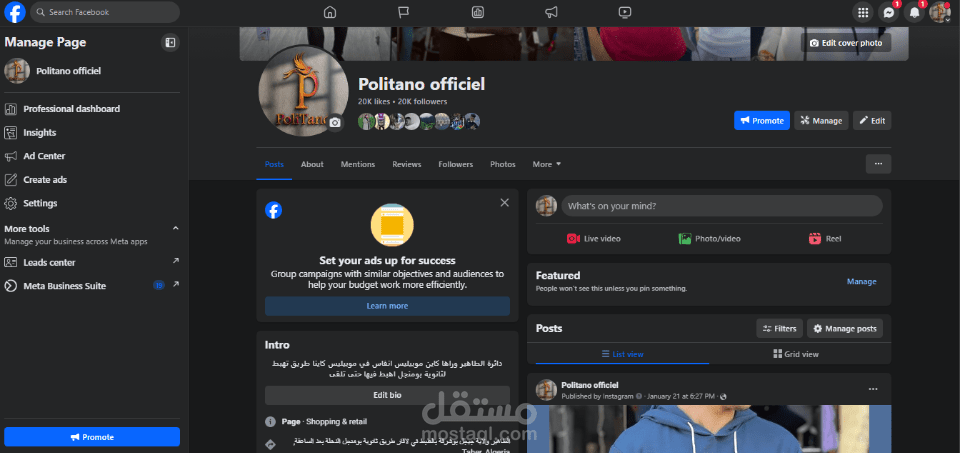Image resolution: width=960 pixels, height=453 pixels.
Task: Click the 20K followers text
Action: [422, 102]
